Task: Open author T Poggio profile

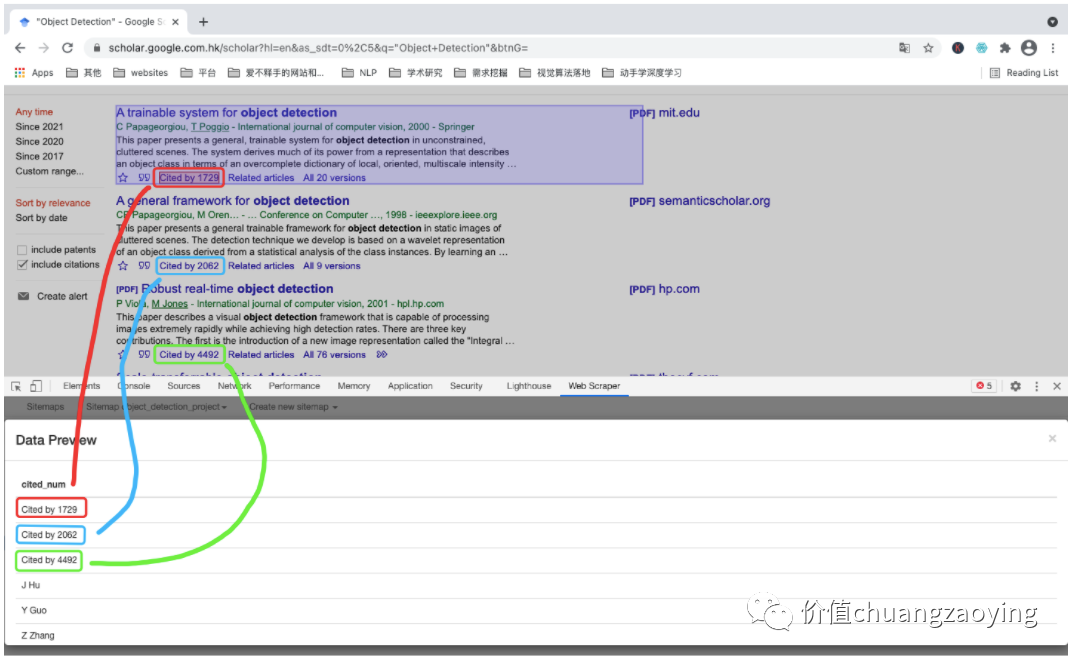Action: click(210, 127)
